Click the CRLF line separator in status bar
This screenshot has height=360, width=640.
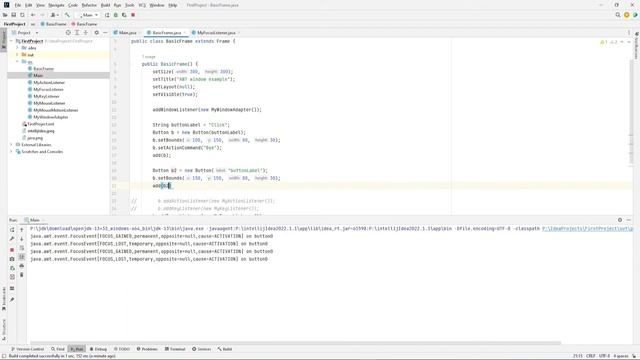[x=591, y=356]
